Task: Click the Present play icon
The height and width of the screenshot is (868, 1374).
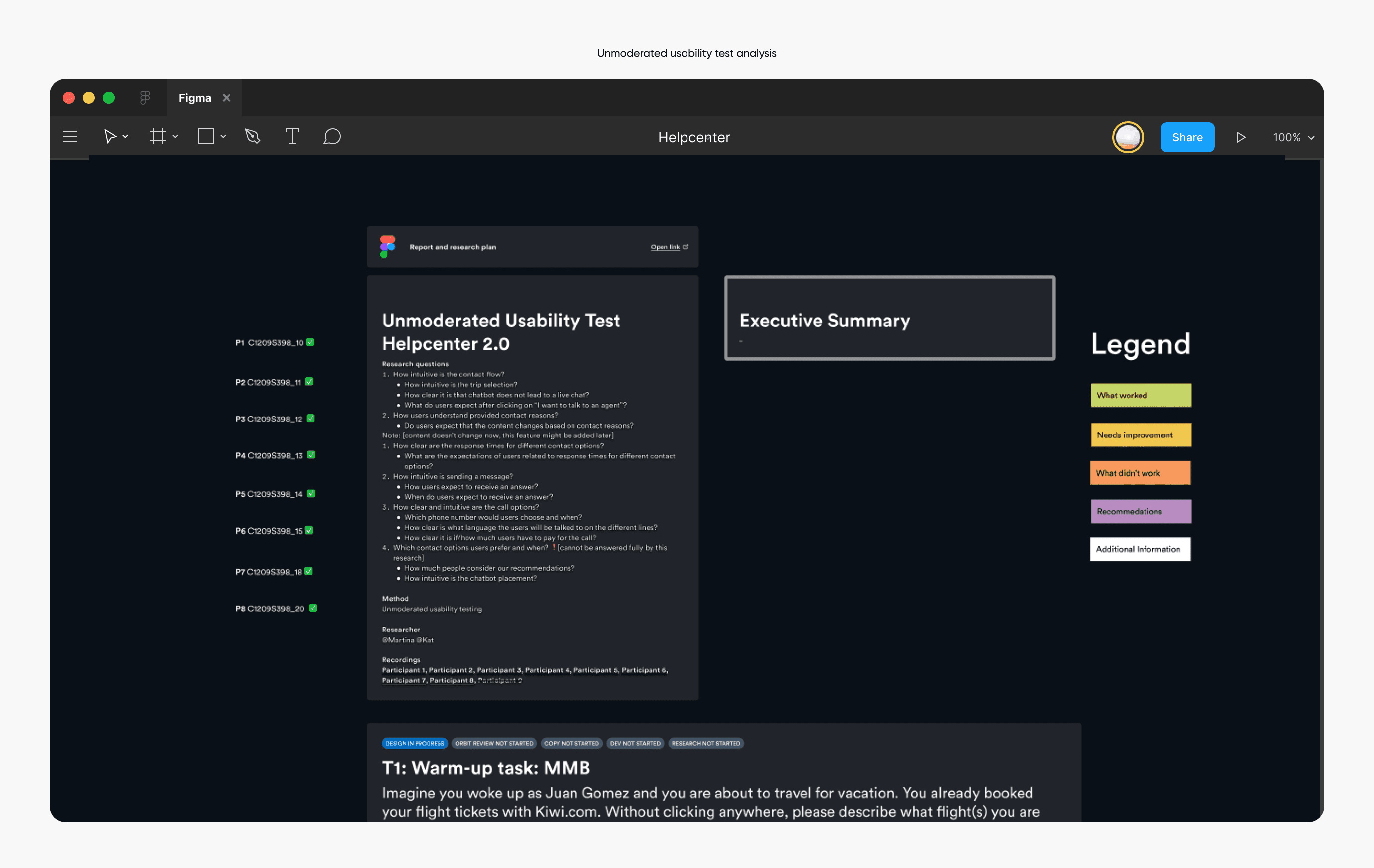Action: (x=1240, y=137)
